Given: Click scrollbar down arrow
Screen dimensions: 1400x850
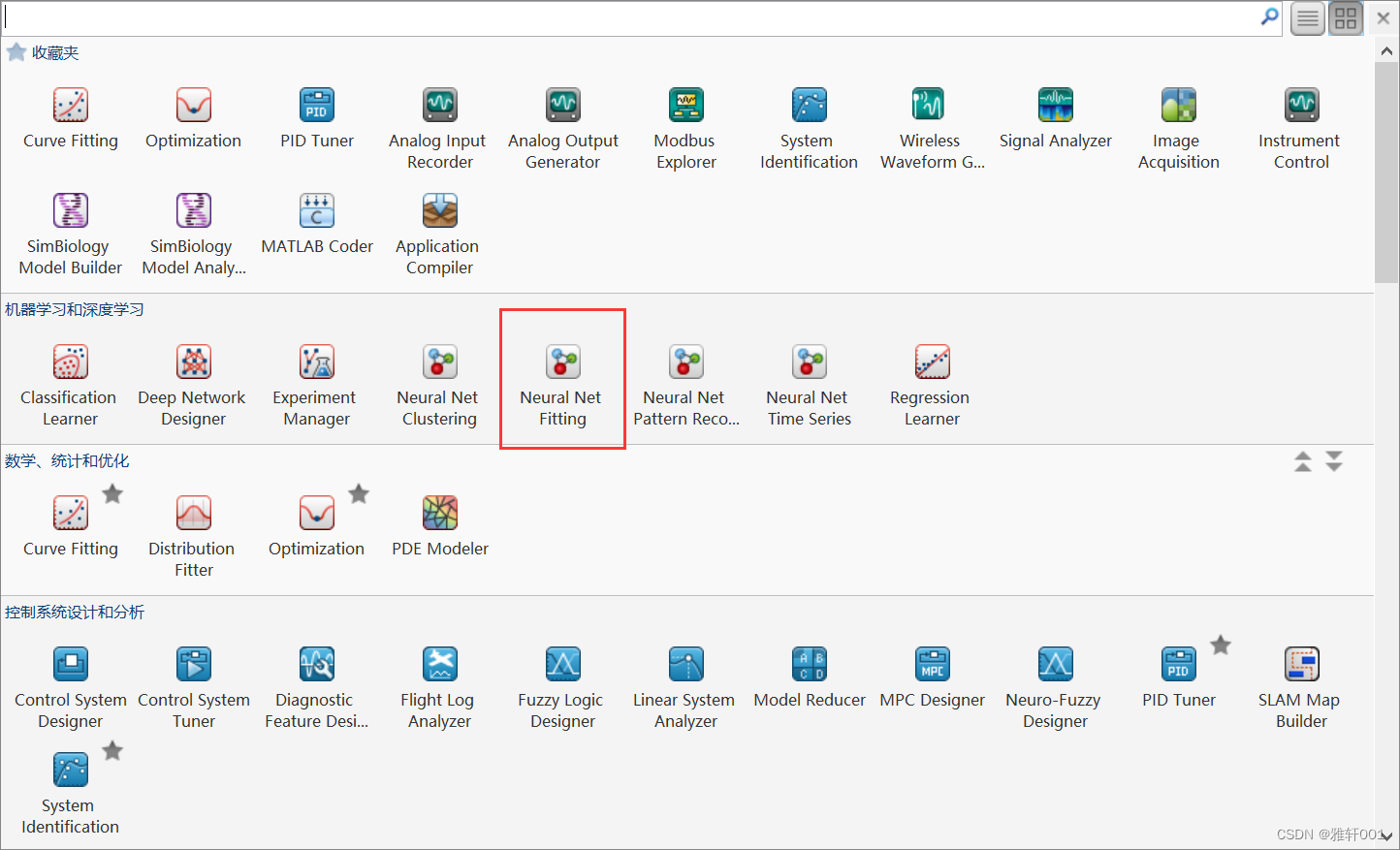Looking at the screenshot, I should click(x=1386, y=836).
